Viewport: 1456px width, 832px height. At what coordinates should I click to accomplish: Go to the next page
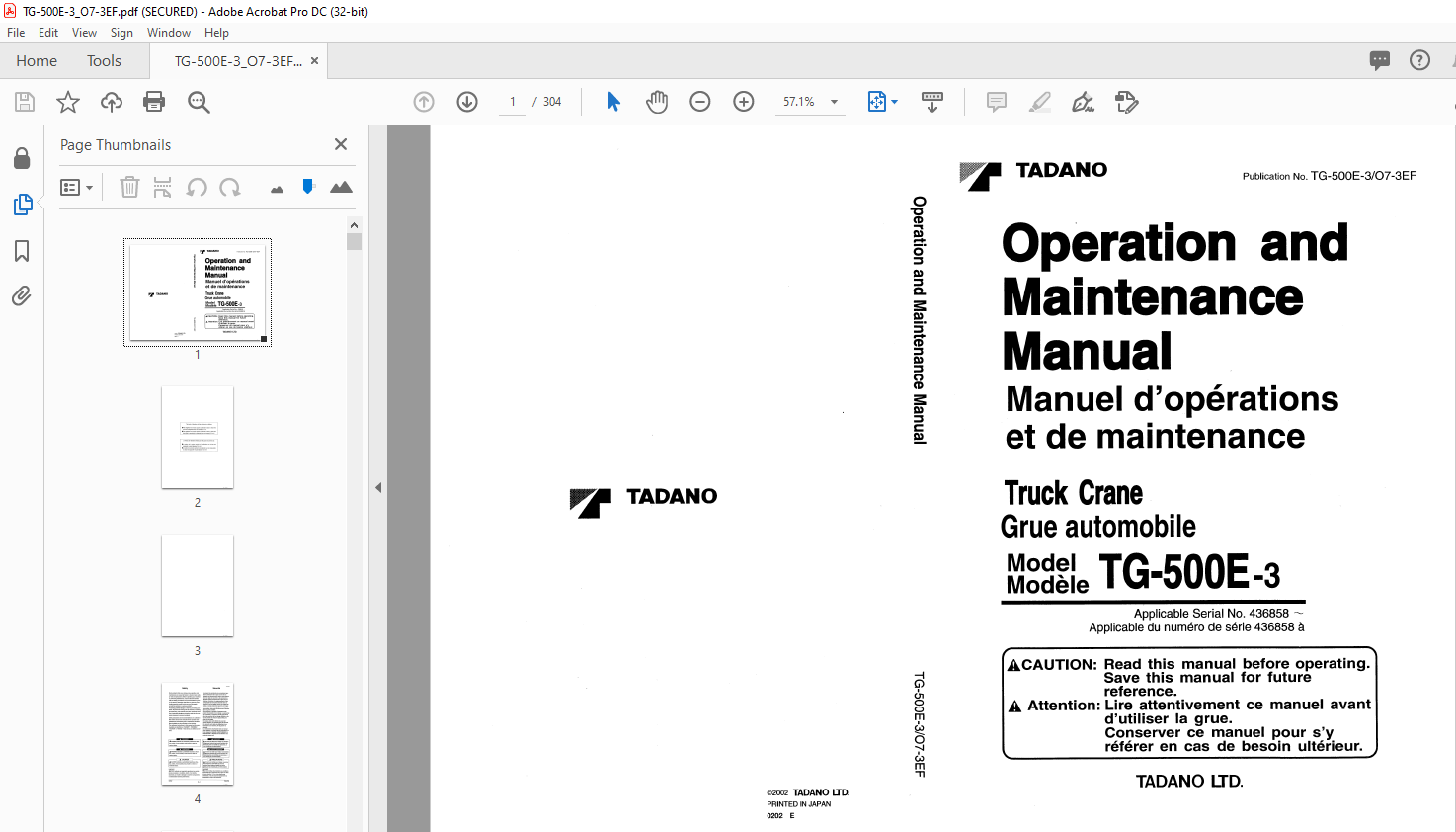467,102
